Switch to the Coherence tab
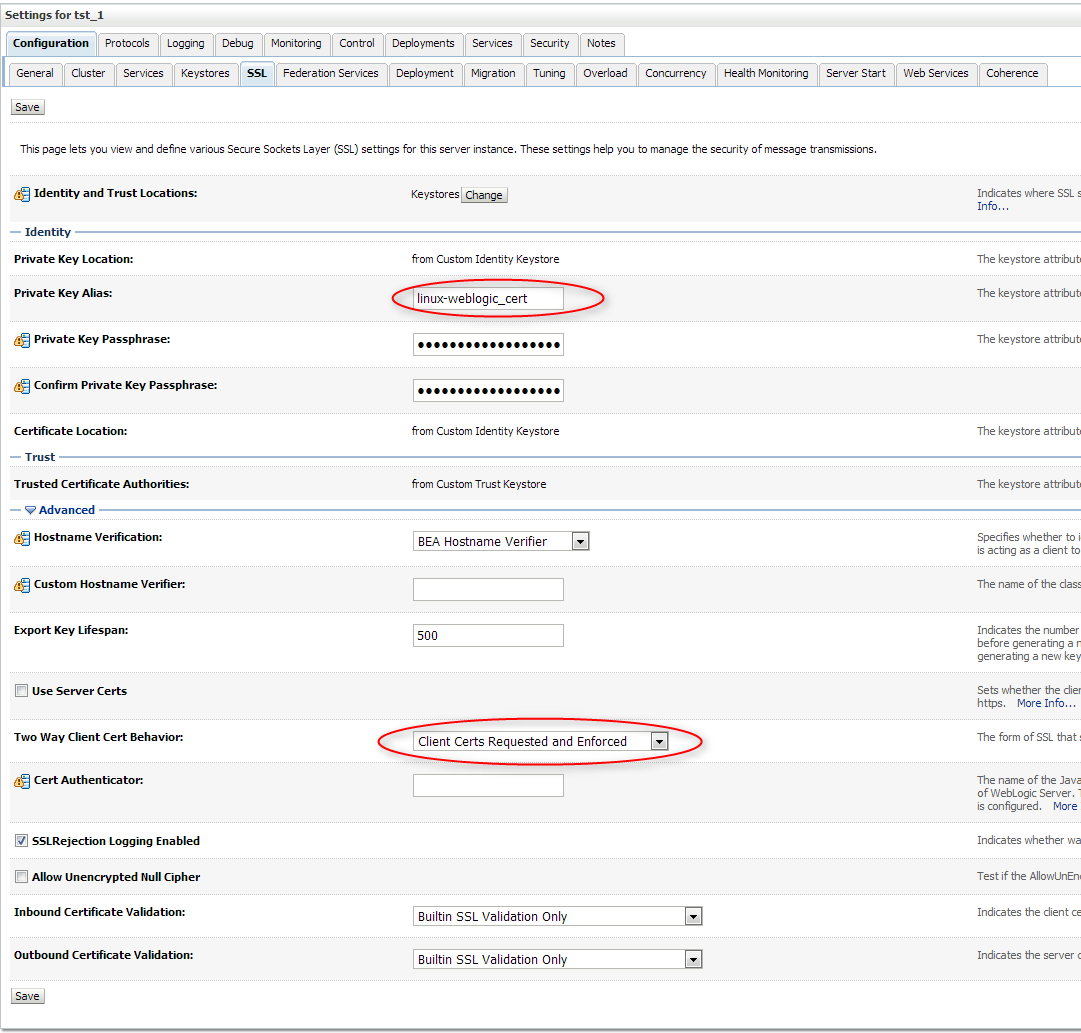Image resolution: width=1081 pixels, height=1033 pixels. tap(1012, 73)
